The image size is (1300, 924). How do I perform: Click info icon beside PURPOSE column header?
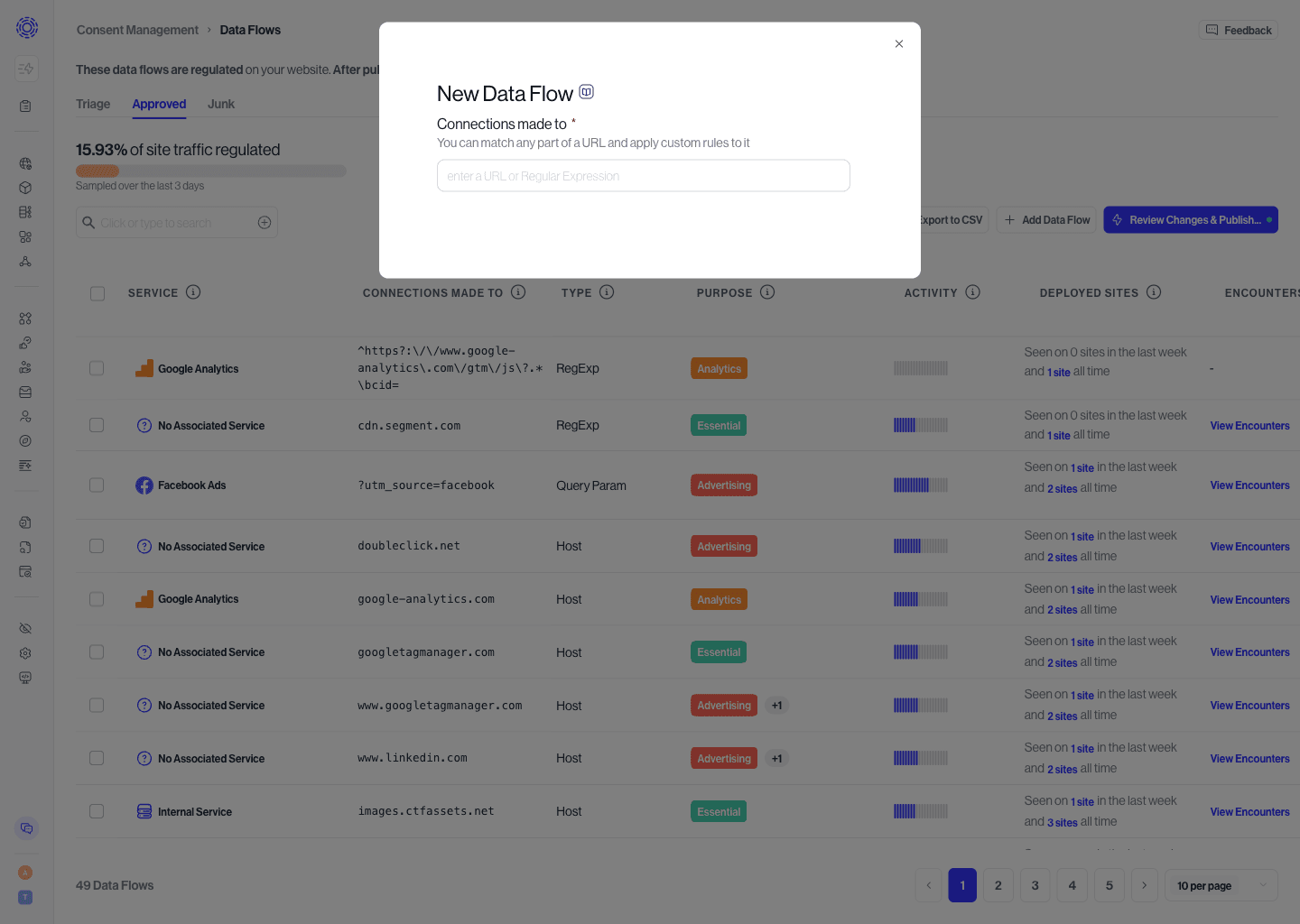point(767,292)
